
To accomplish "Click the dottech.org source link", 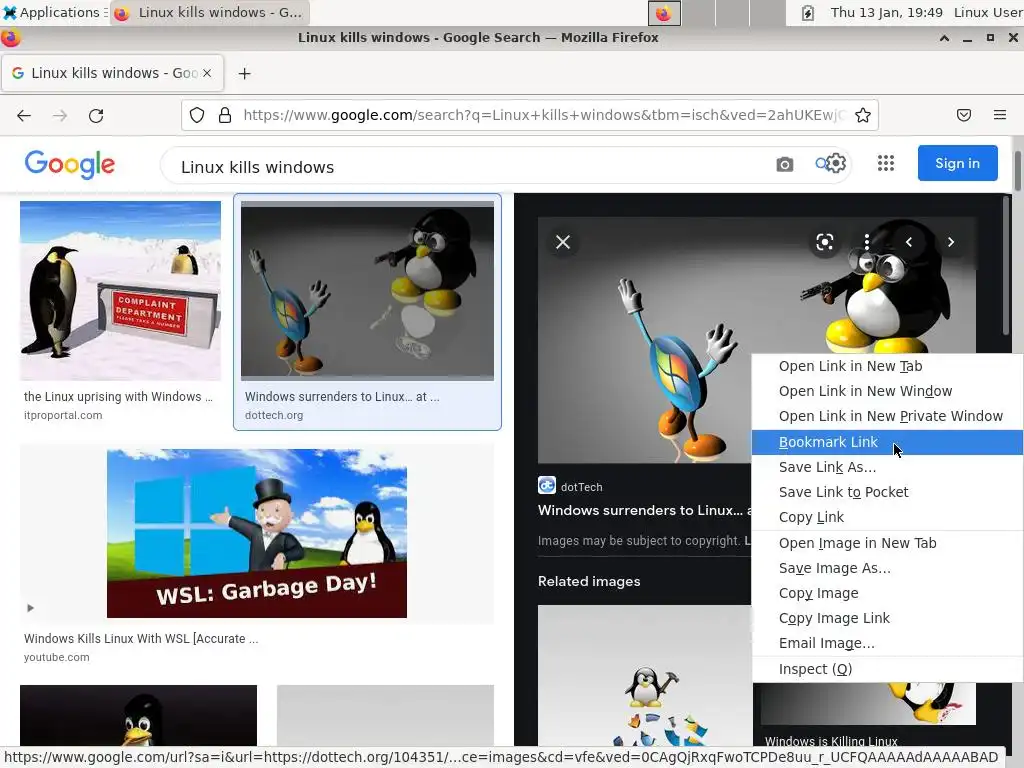I will pyautogui.click(x=274, y=415).
